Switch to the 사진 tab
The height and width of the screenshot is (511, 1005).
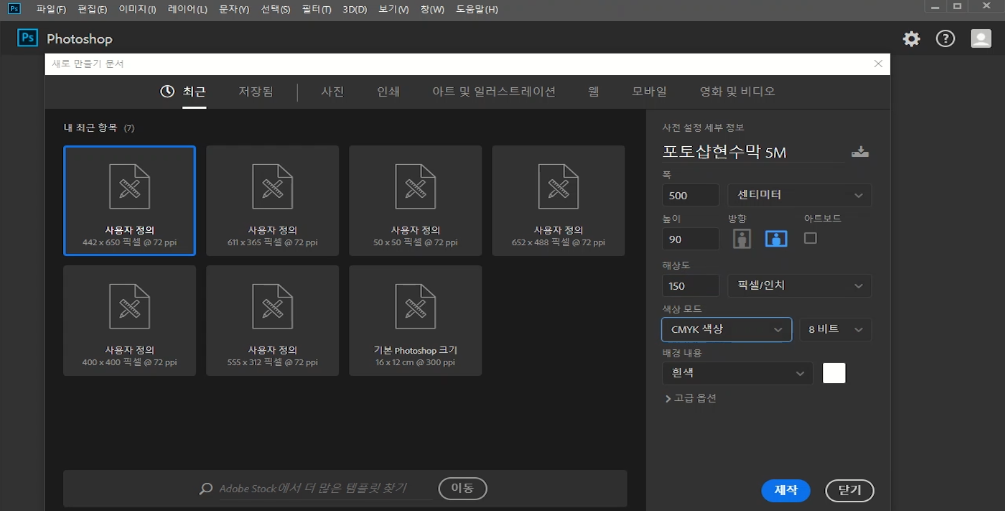tap(333, 92)
